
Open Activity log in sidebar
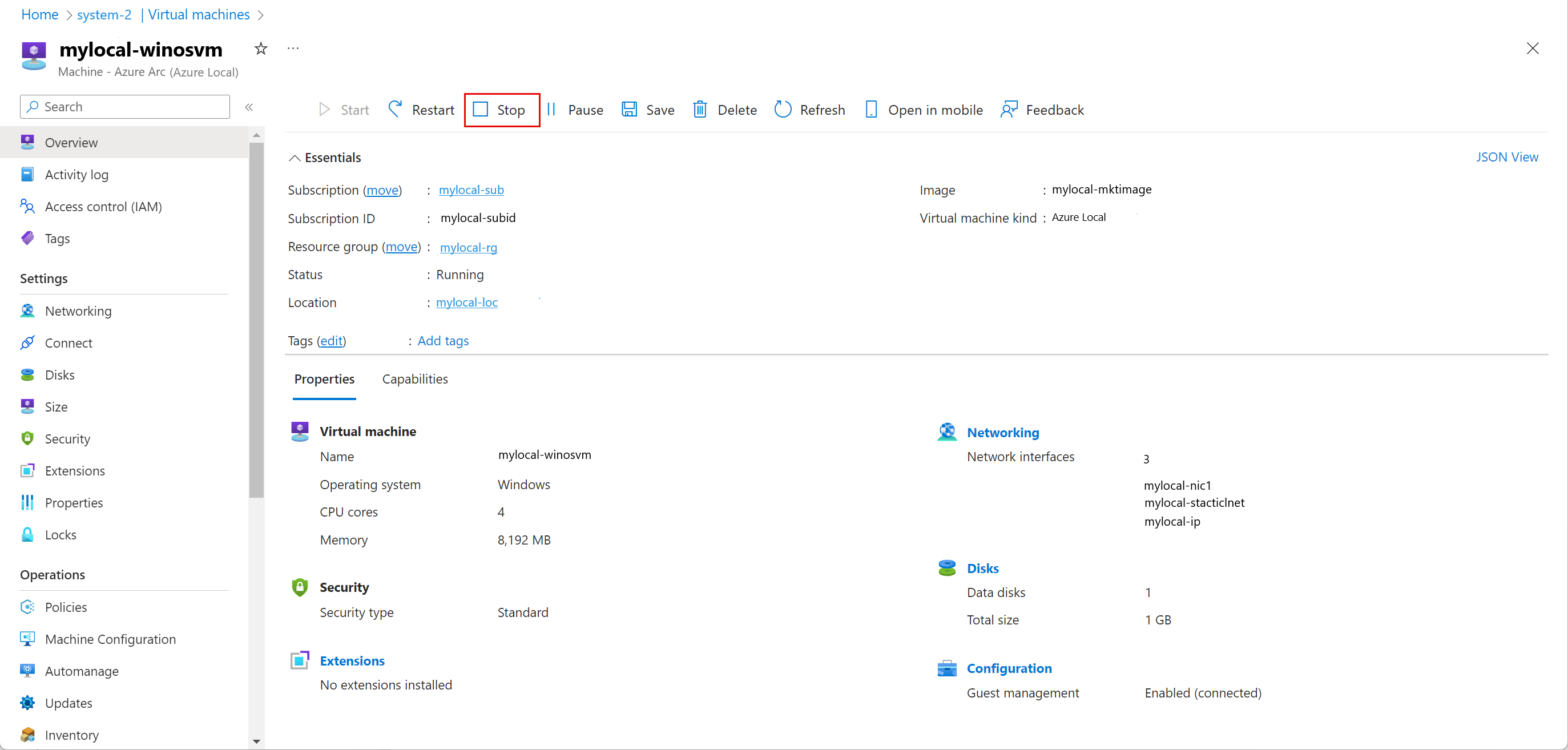click(76, 175)
